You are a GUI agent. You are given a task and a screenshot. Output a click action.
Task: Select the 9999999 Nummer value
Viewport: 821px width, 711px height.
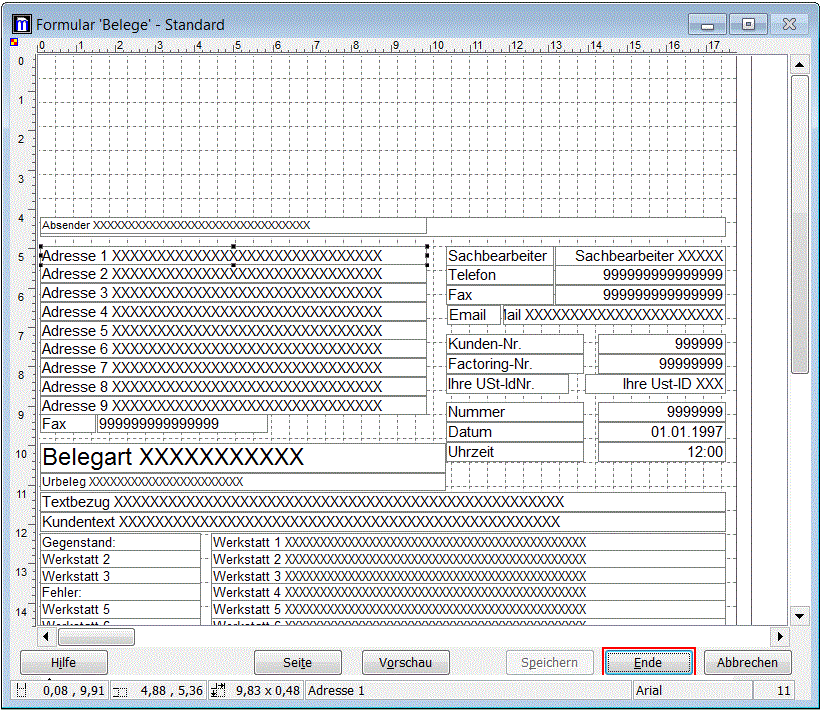click(662, 413)
